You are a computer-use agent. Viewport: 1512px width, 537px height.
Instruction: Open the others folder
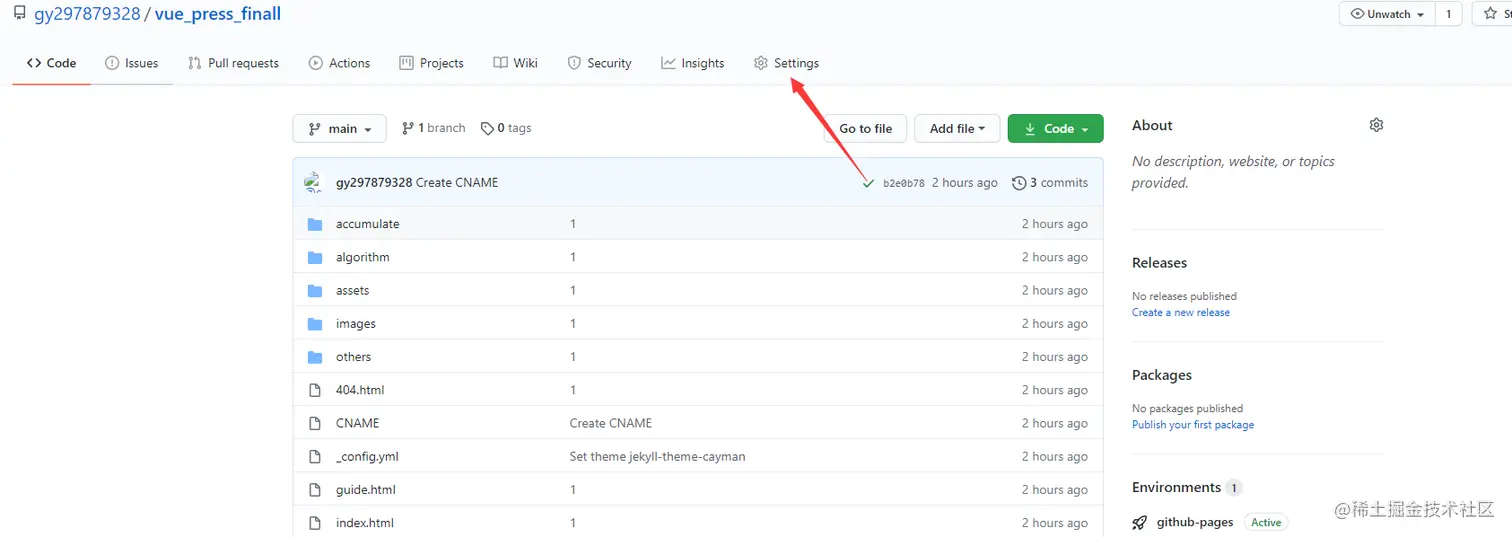(x=353, y=357)
